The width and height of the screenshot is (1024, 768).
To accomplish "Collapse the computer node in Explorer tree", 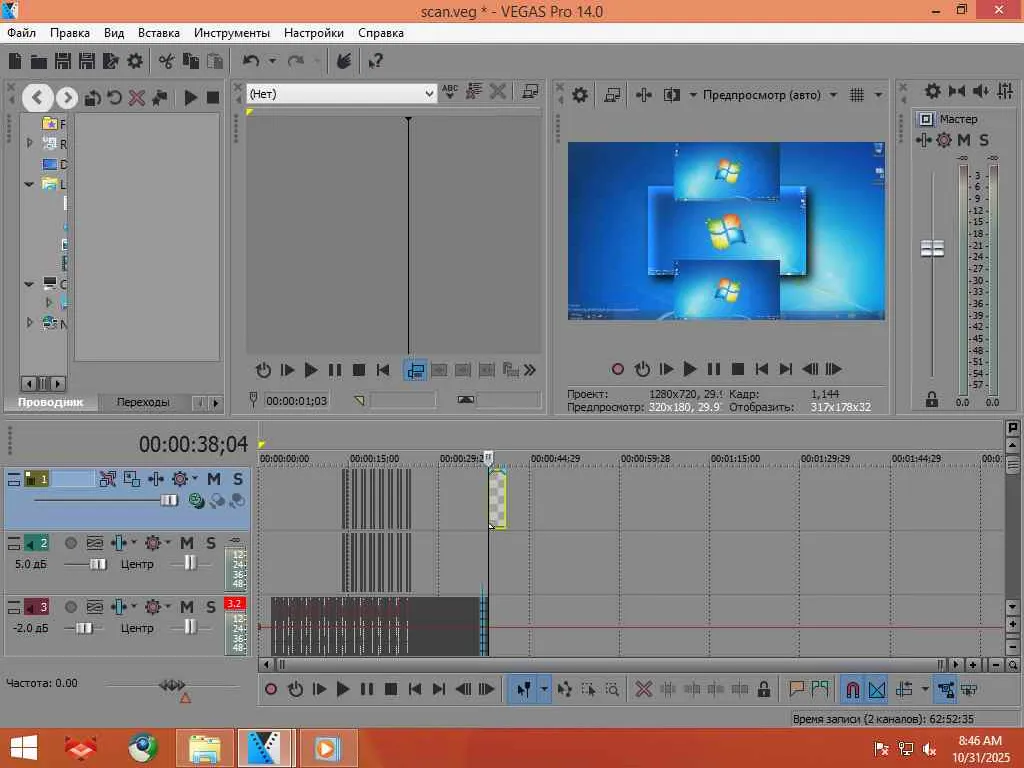I will [29, 284].
